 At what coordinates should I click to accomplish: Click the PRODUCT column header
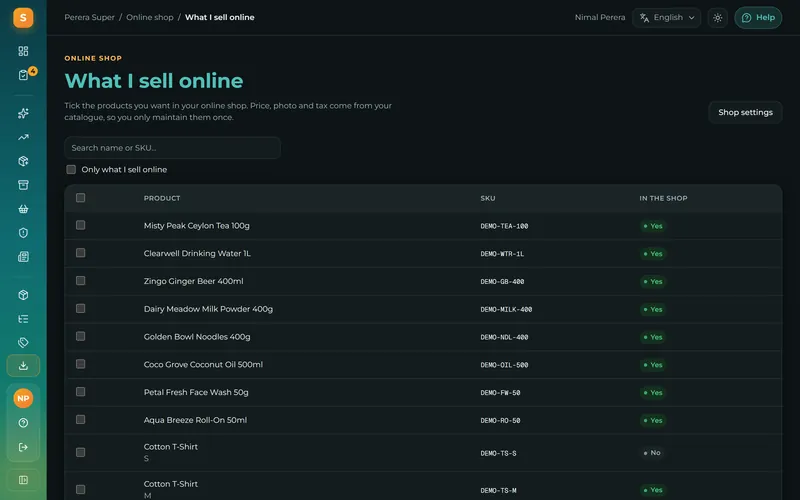162,198
